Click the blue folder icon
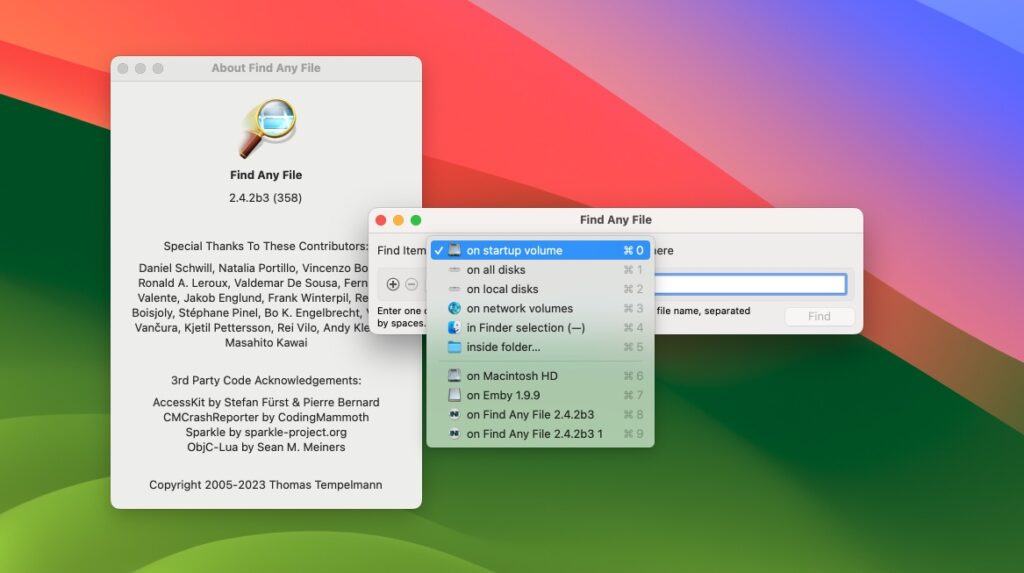1024x573 pixels. coord(454,347)
